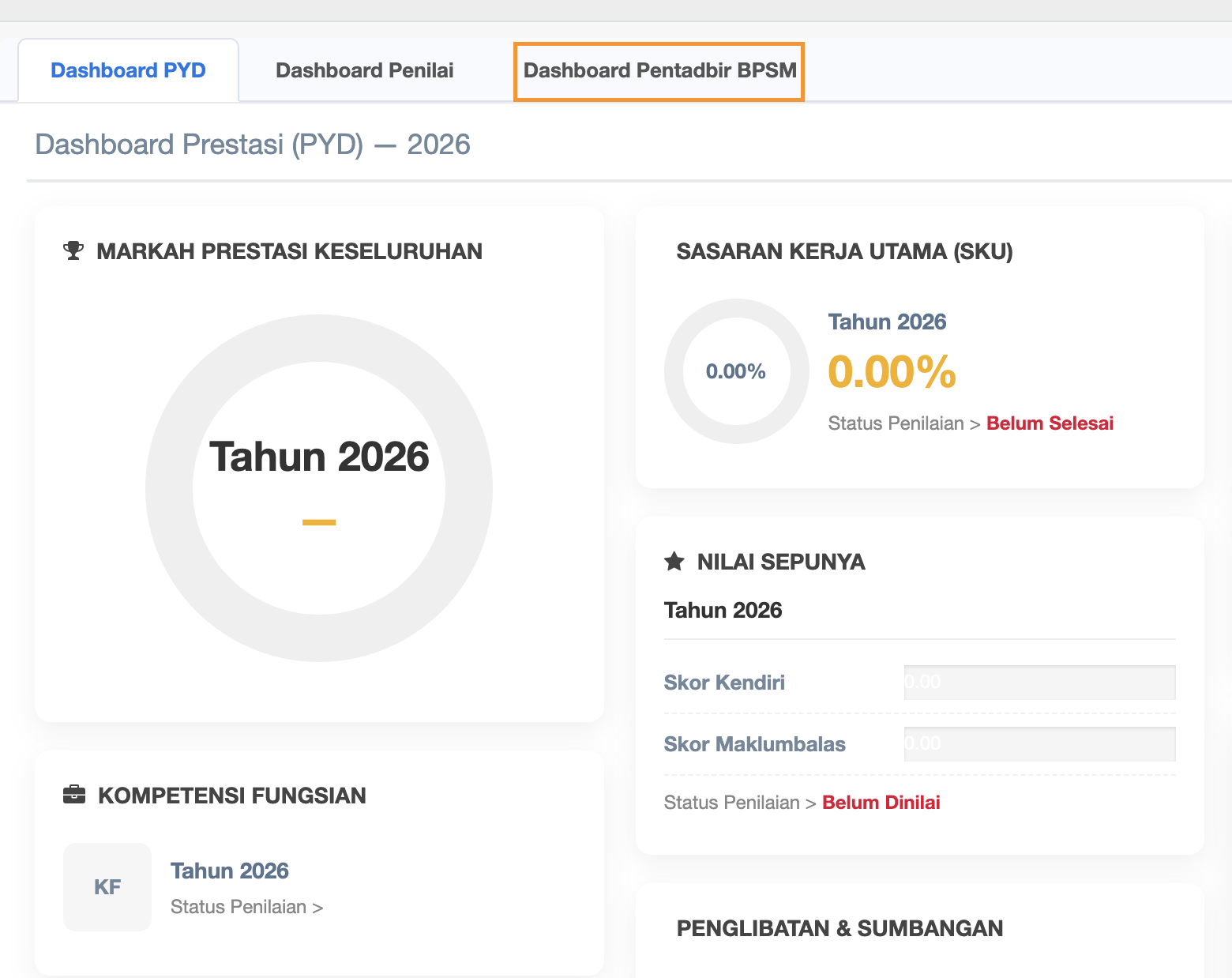Image resolution: width=1232 pixels, height=978 pixels.
Task: Select the Dashboard PYD tab
Action: 127,70
